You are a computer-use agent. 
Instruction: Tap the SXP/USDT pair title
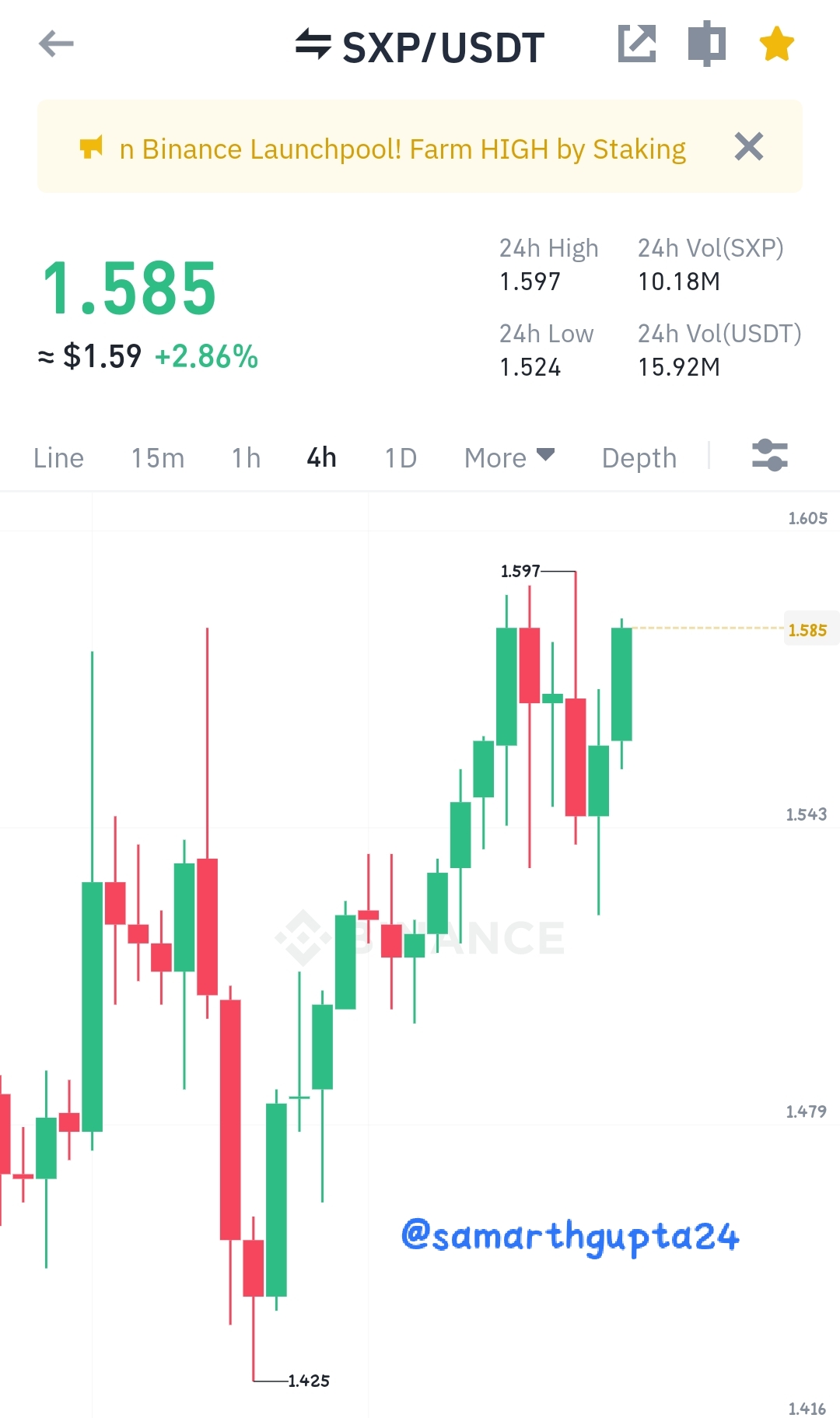(x=443, y=47)
